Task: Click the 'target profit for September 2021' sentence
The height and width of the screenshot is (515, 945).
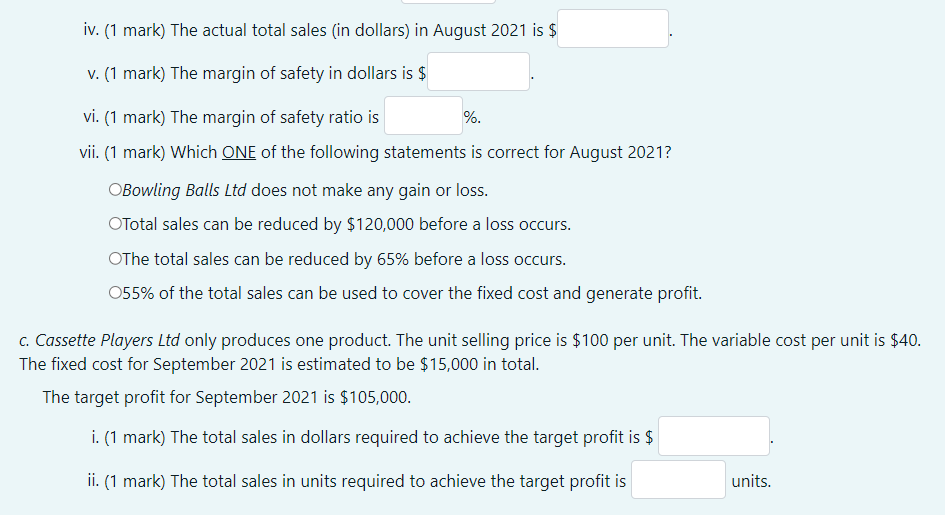Action: (227, 398)
